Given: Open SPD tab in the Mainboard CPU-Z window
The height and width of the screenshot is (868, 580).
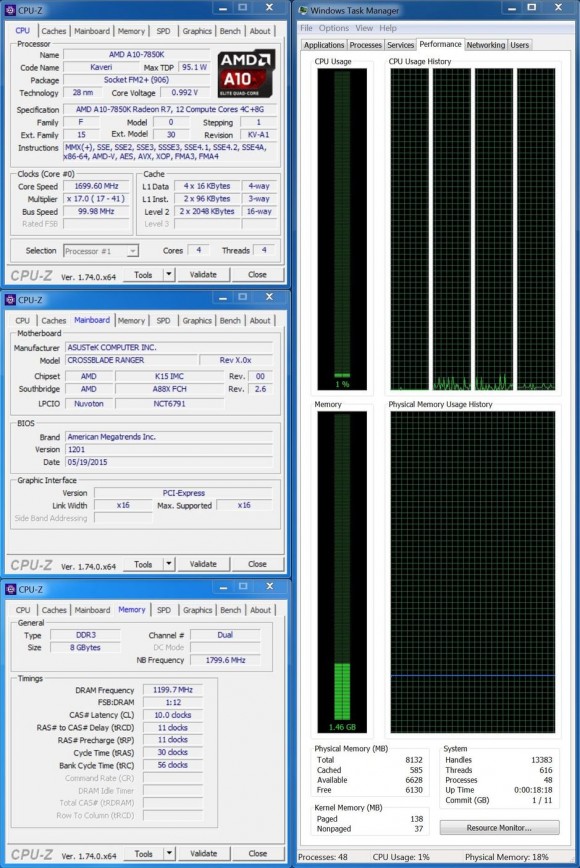Looking at the screenshot, I should [x=163, y=321].
